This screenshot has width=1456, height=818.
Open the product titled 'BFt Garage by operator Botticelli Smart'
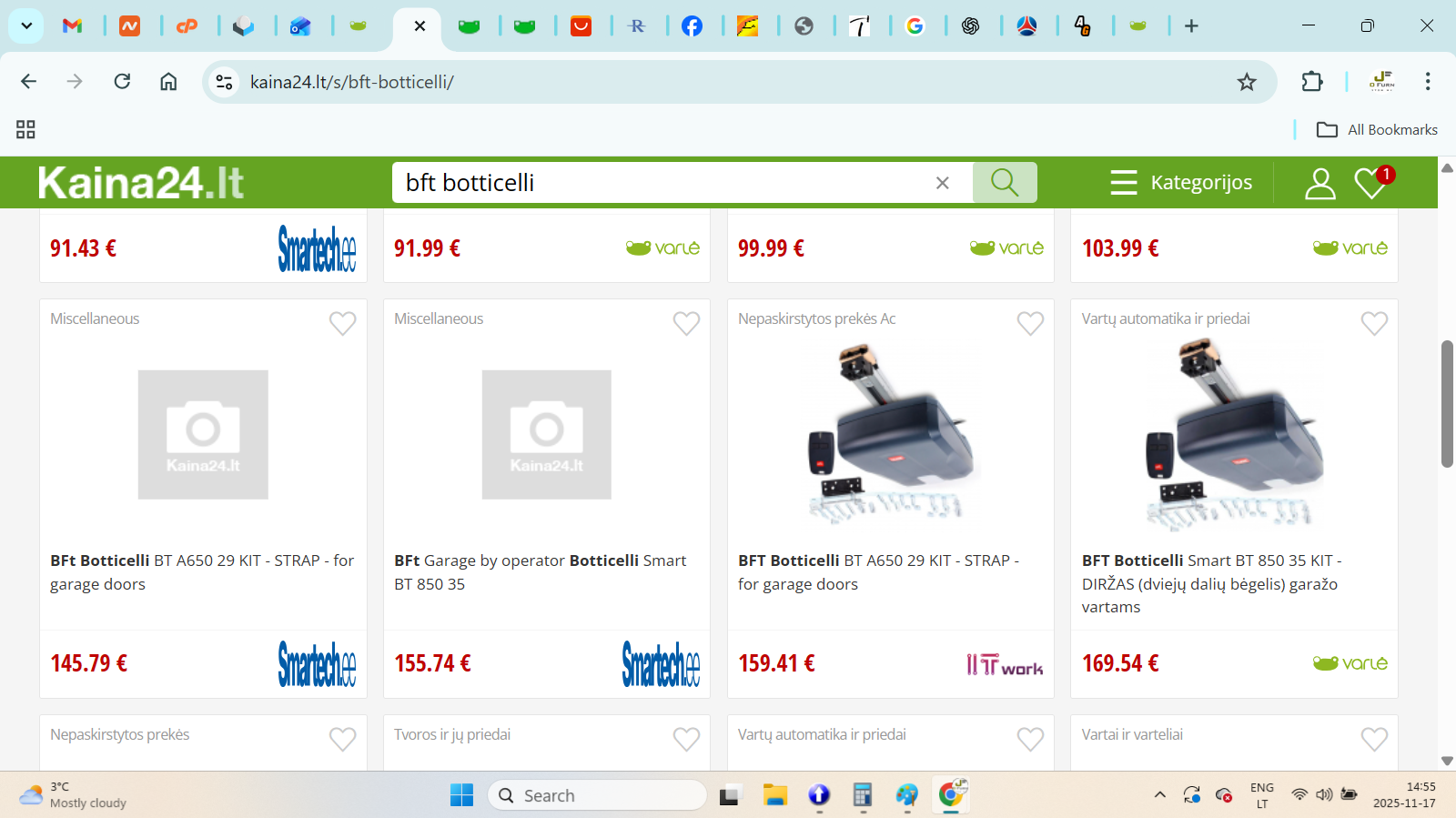click(x=541, y=572)
